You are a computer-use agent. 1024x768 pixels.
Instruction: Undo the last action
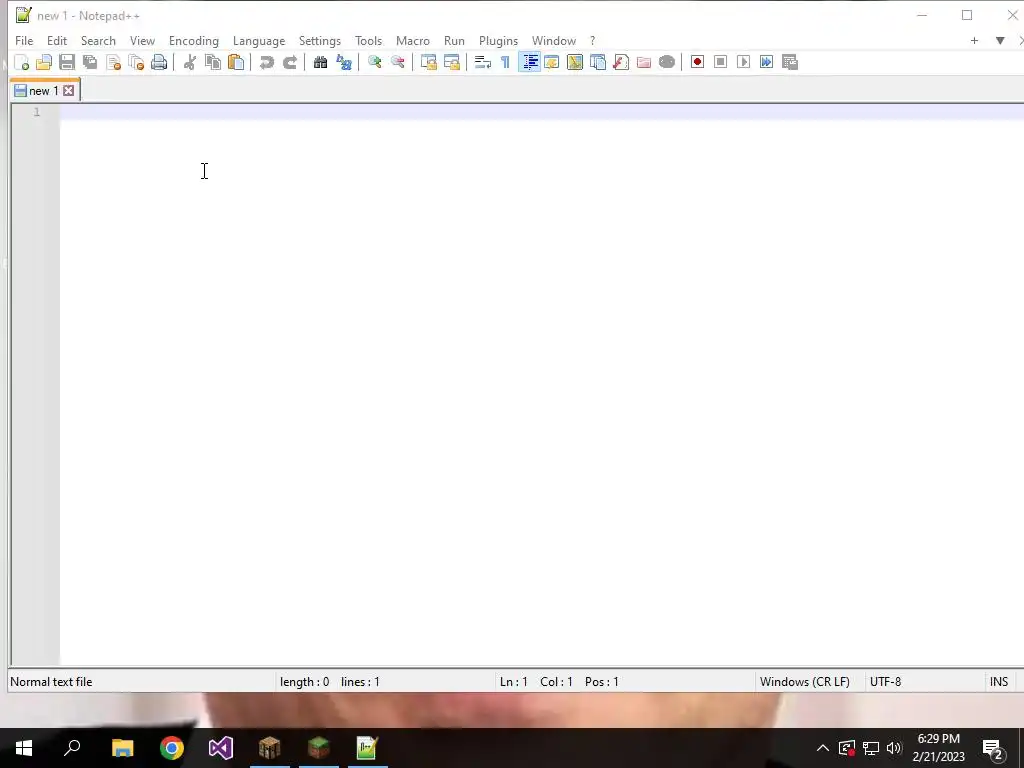tap(266, 62)
